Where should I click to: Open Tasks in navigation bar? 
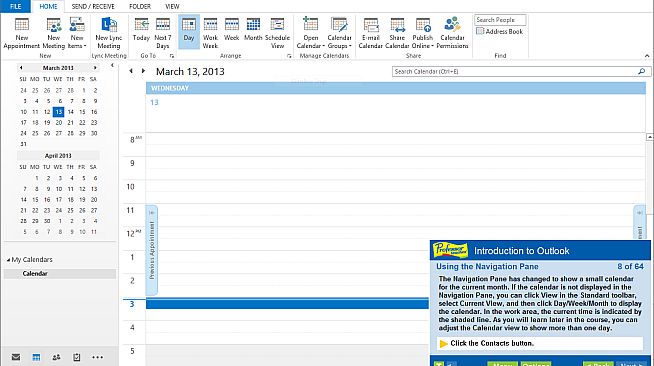[77, 357]
